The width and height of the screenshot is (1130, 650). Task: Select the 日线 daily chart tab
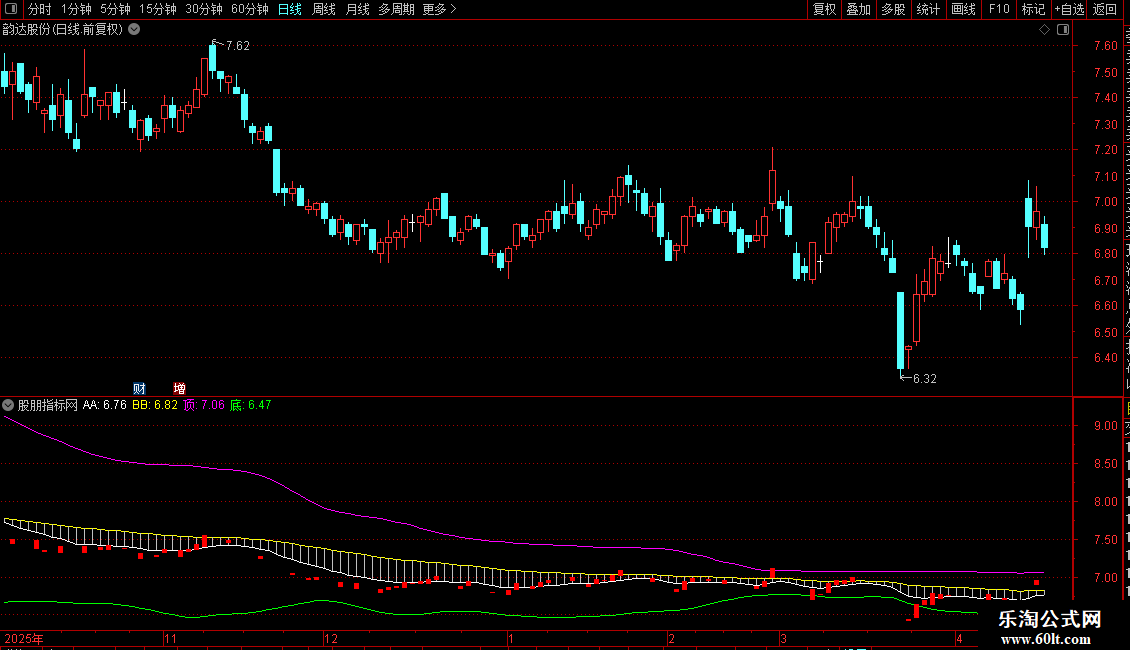290,9
